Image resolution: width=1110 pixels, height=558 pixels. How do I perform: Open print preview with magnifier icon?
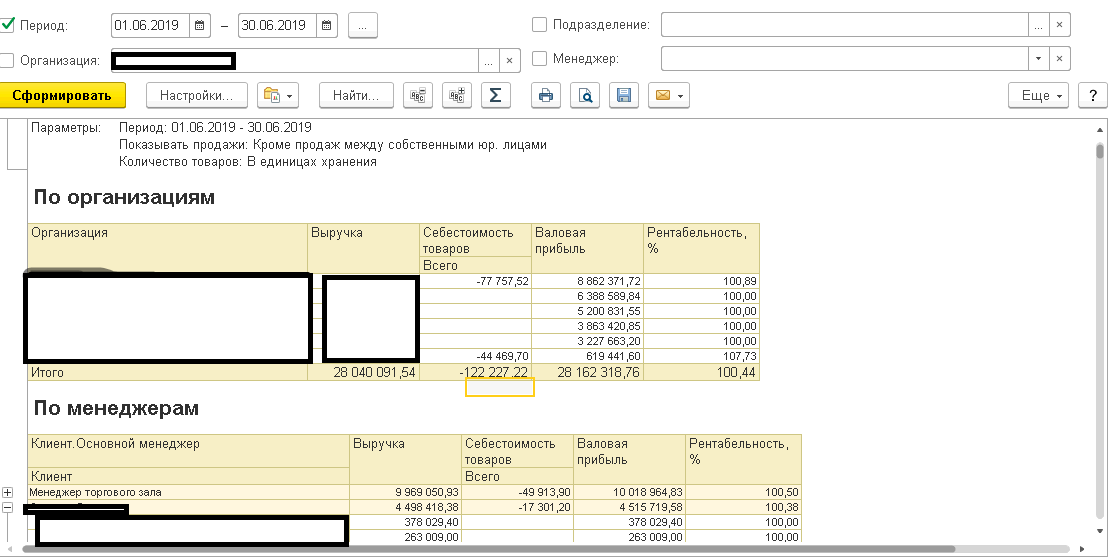point(586,96)
